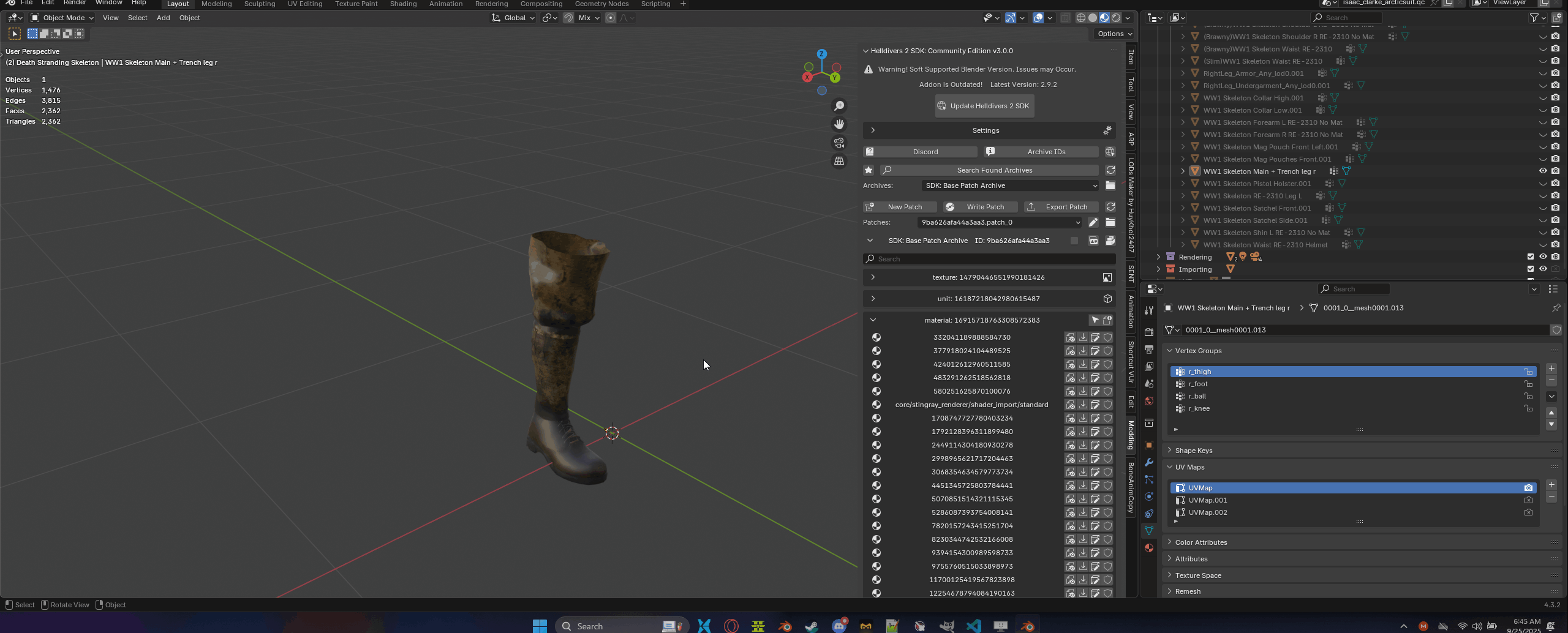Open the Object menu in 3D viewport header
The height and width of the screenshot is (633, 1568).
coord(189,18)
